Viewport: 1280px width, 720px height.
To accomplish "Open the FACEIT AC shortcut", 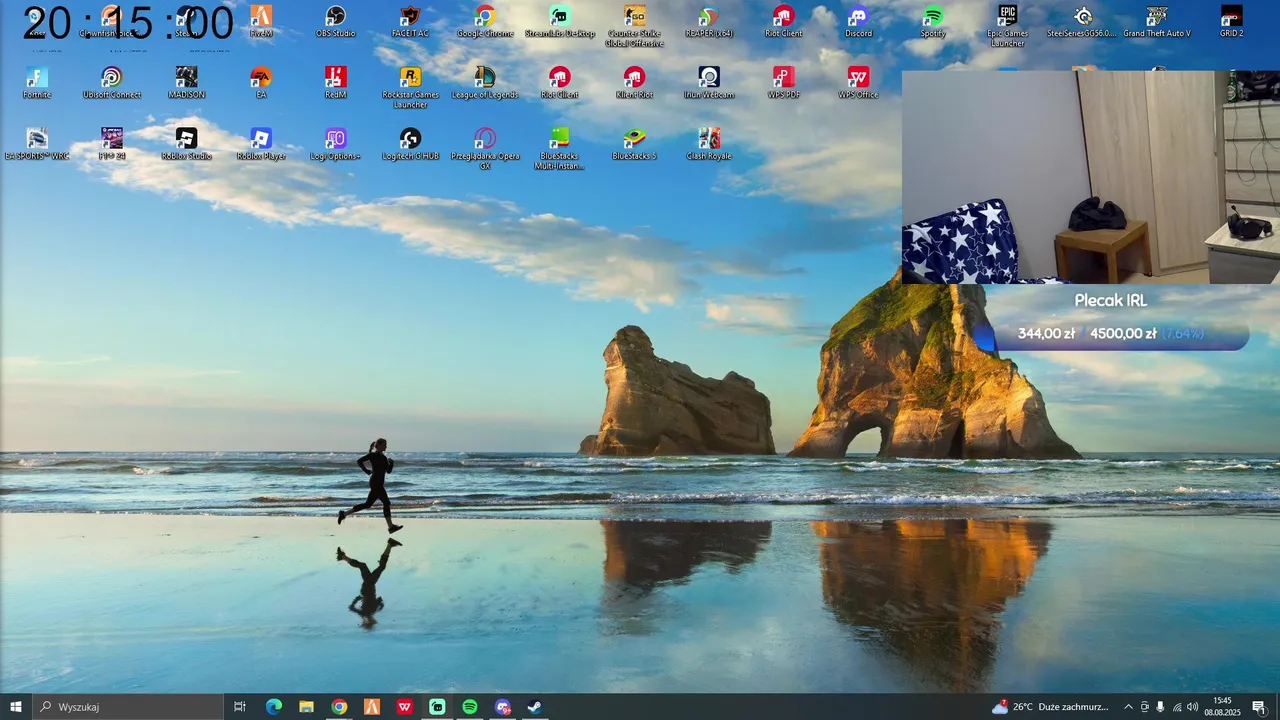I will pos(410,22).
